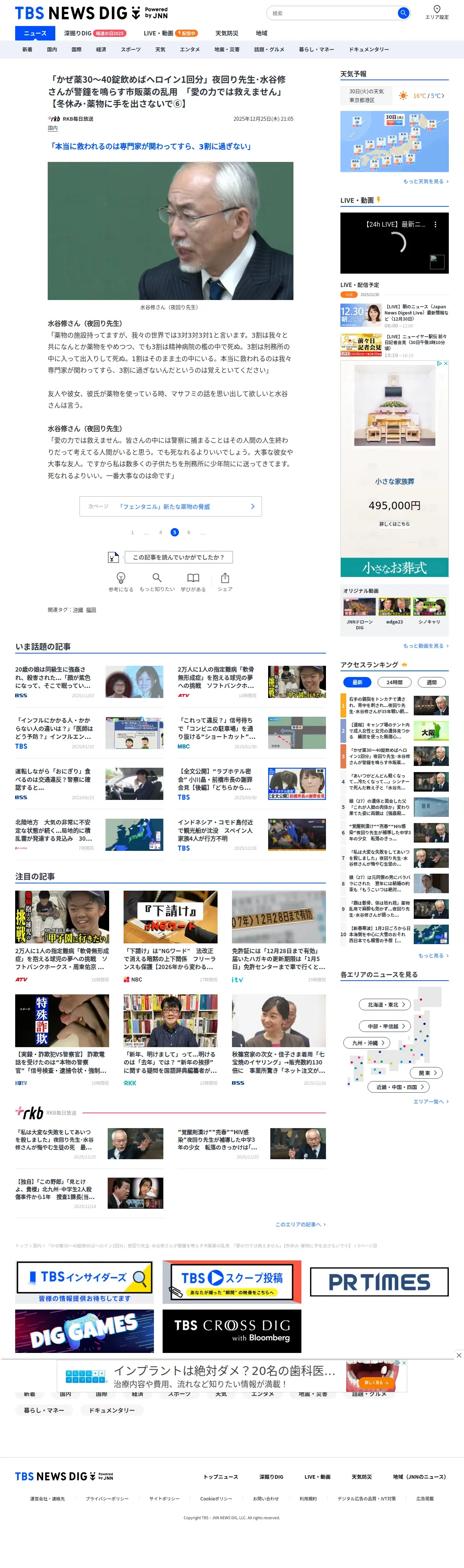Image resolution: width=464 pixels, height=1568 pixels.
Task: Click the blue search magnifier button
Action: point(403,13)
